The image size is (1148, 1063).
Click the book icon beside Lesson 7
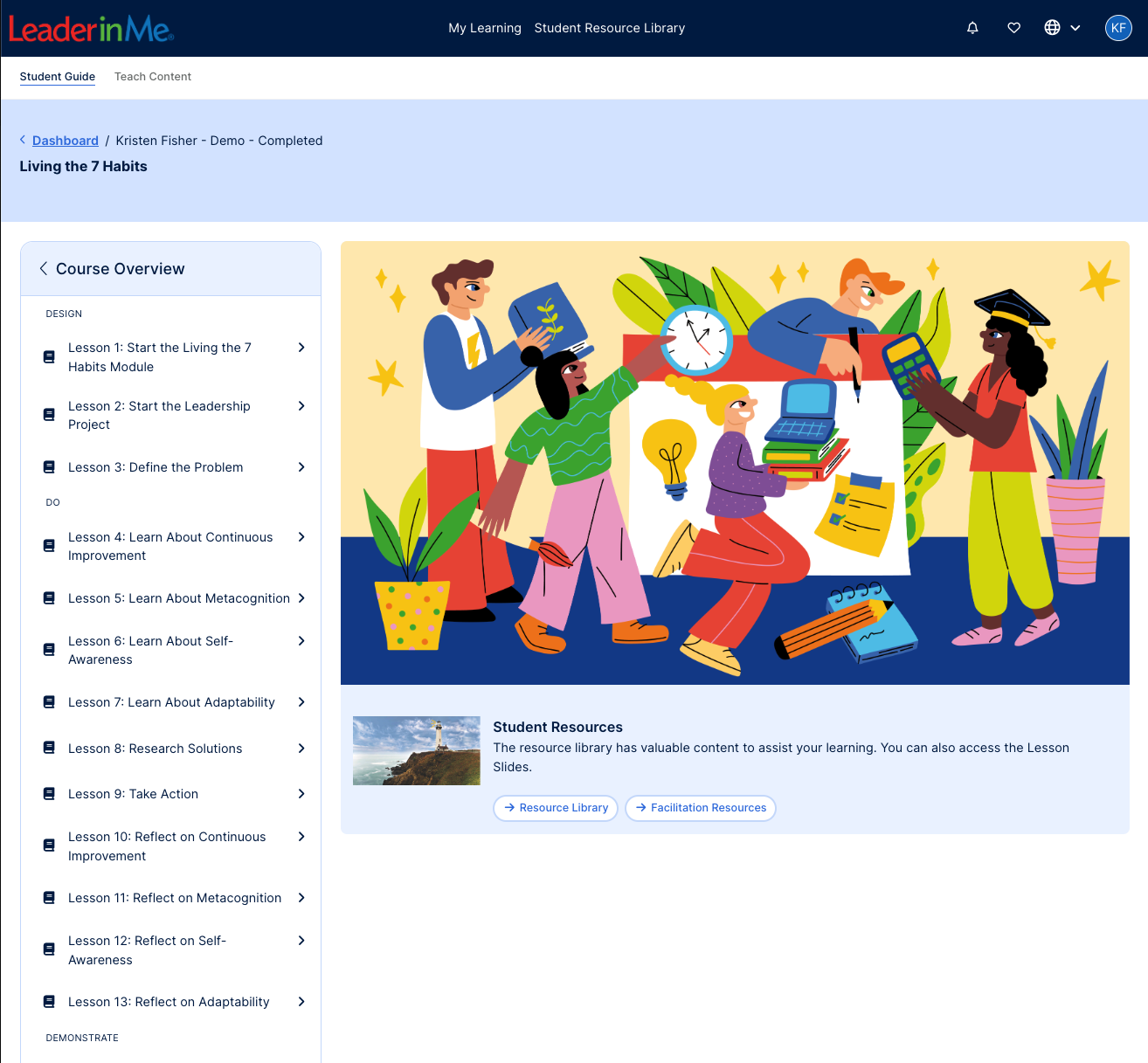[x=49, y=702]
